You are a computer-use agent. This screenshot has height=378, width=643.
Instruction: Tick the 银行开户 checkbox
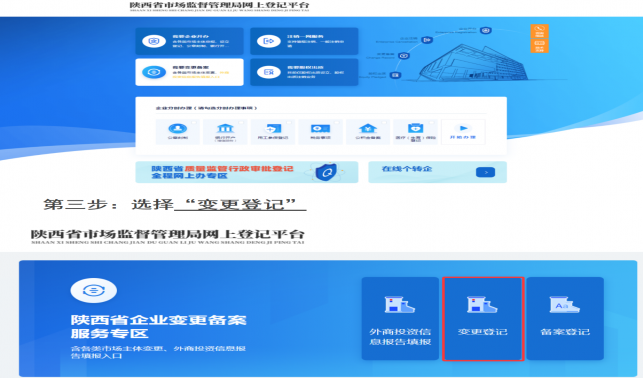click(242, 122)
